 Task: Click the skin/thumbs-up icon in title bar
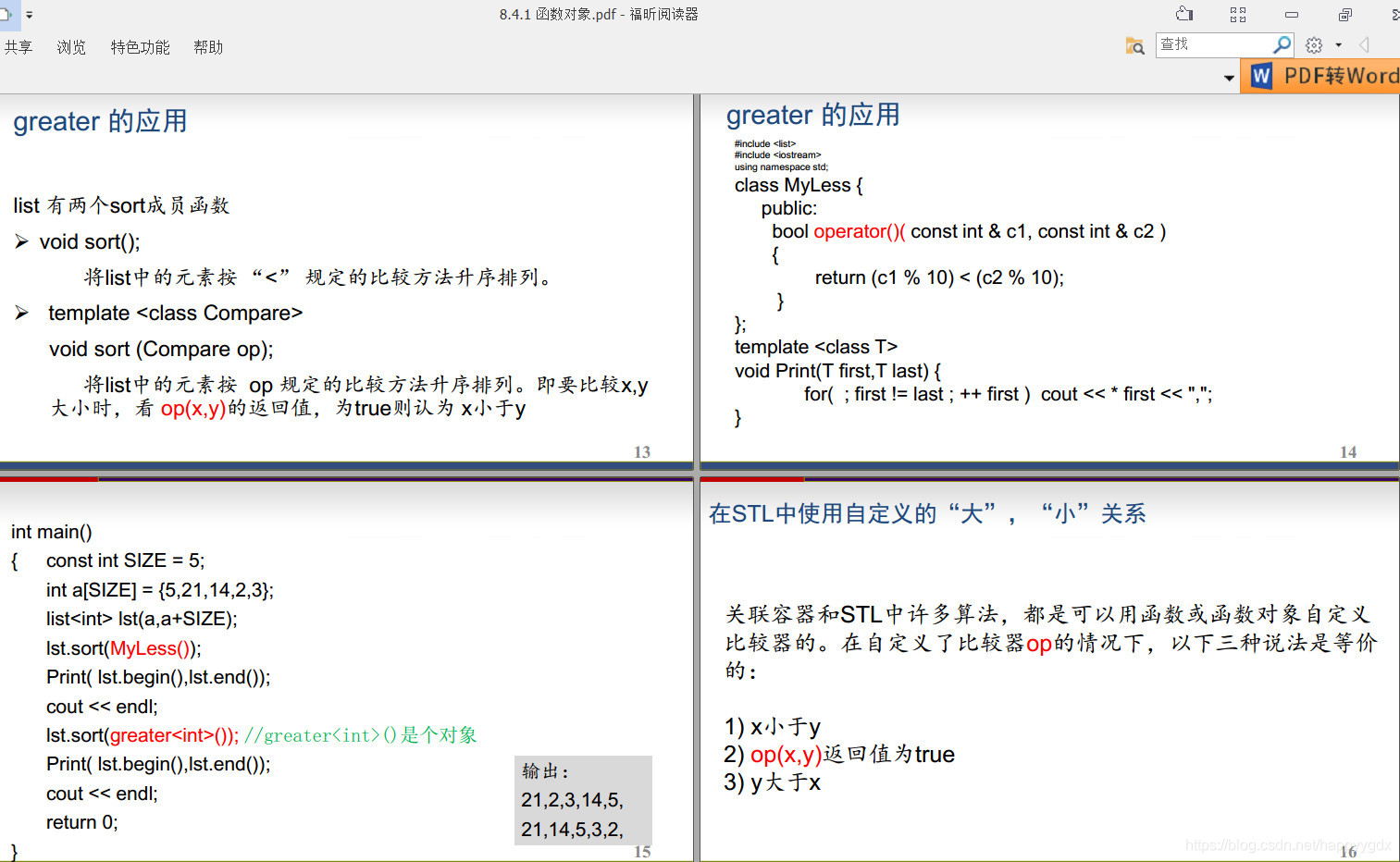point(1184,14)
